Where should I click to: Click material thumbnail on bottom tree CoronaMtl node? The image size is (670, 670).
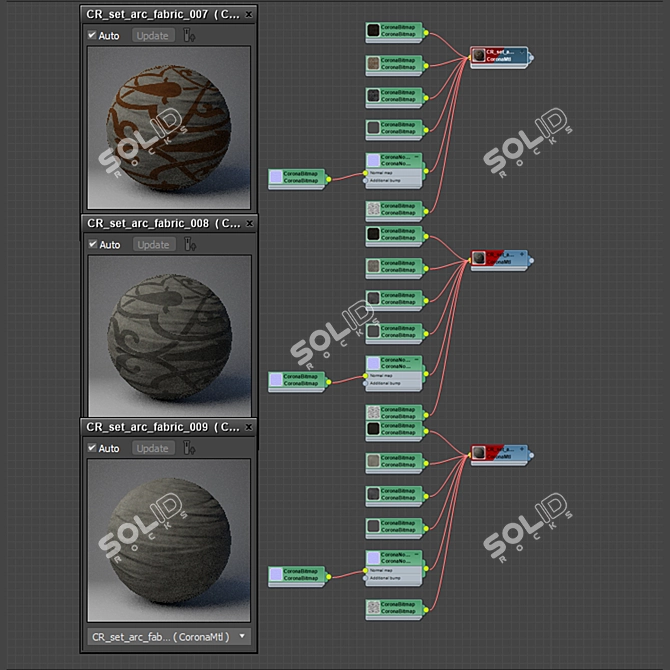[x=479, y=453]
